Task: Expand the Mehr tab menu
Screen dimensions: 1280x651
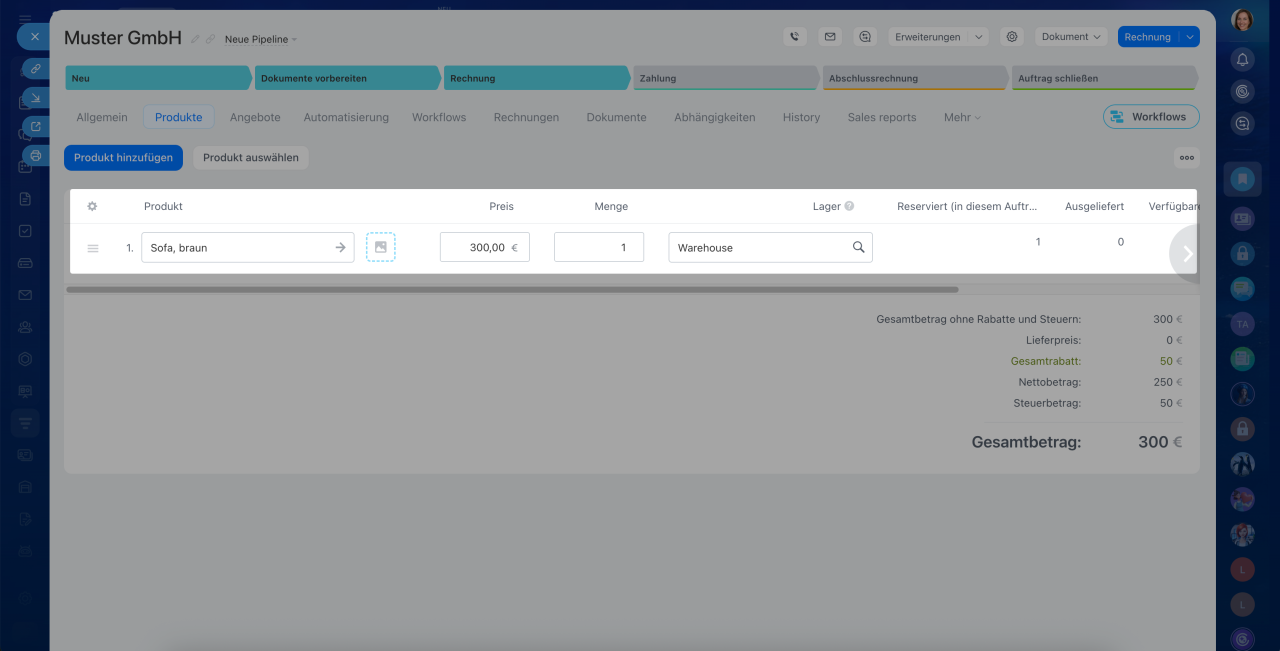Action: pos(961,117)
